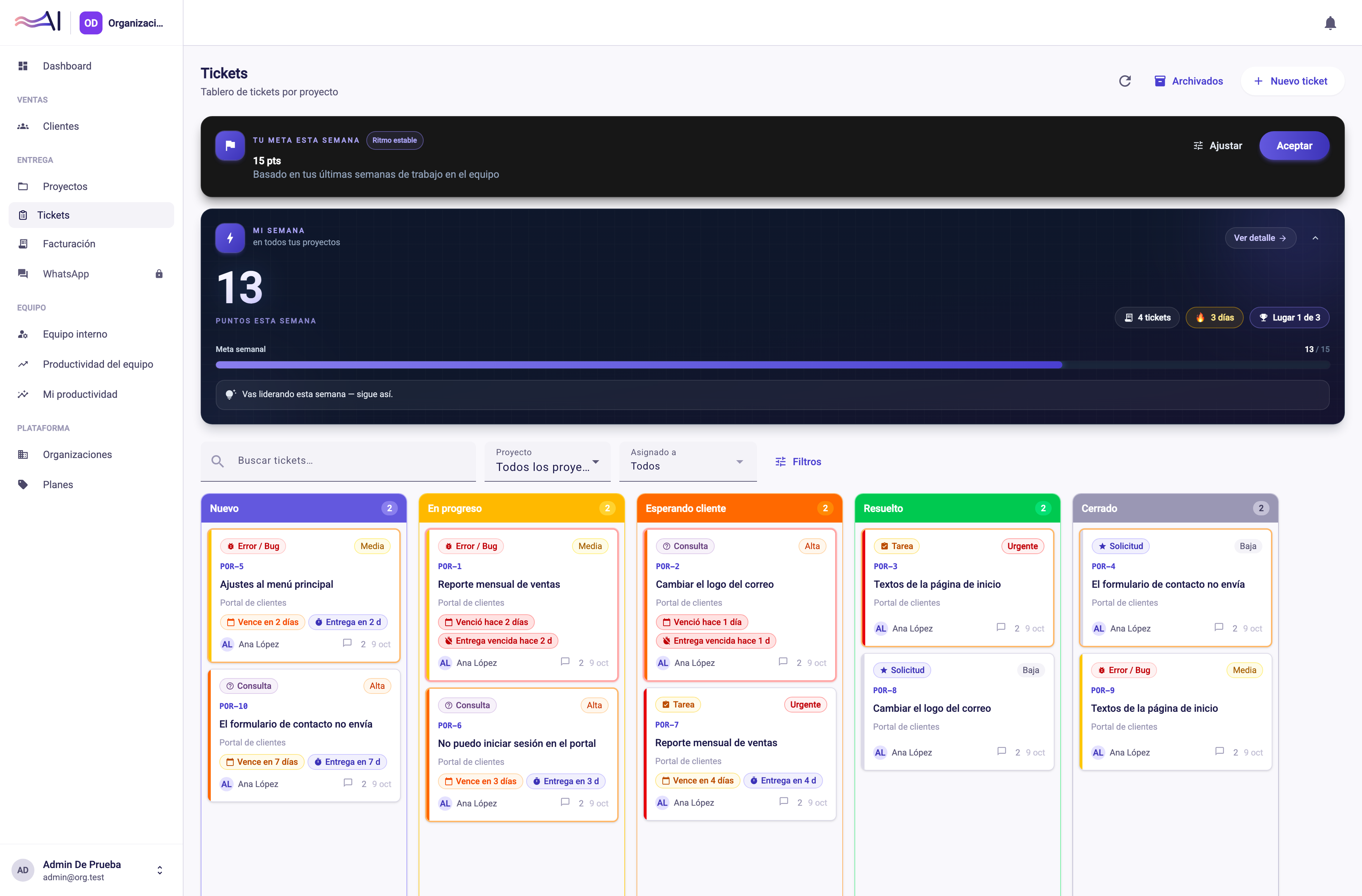Open the Proyecto dropdown
Image resolution: width=1362 pixels, height=896 pixels.
547,461
